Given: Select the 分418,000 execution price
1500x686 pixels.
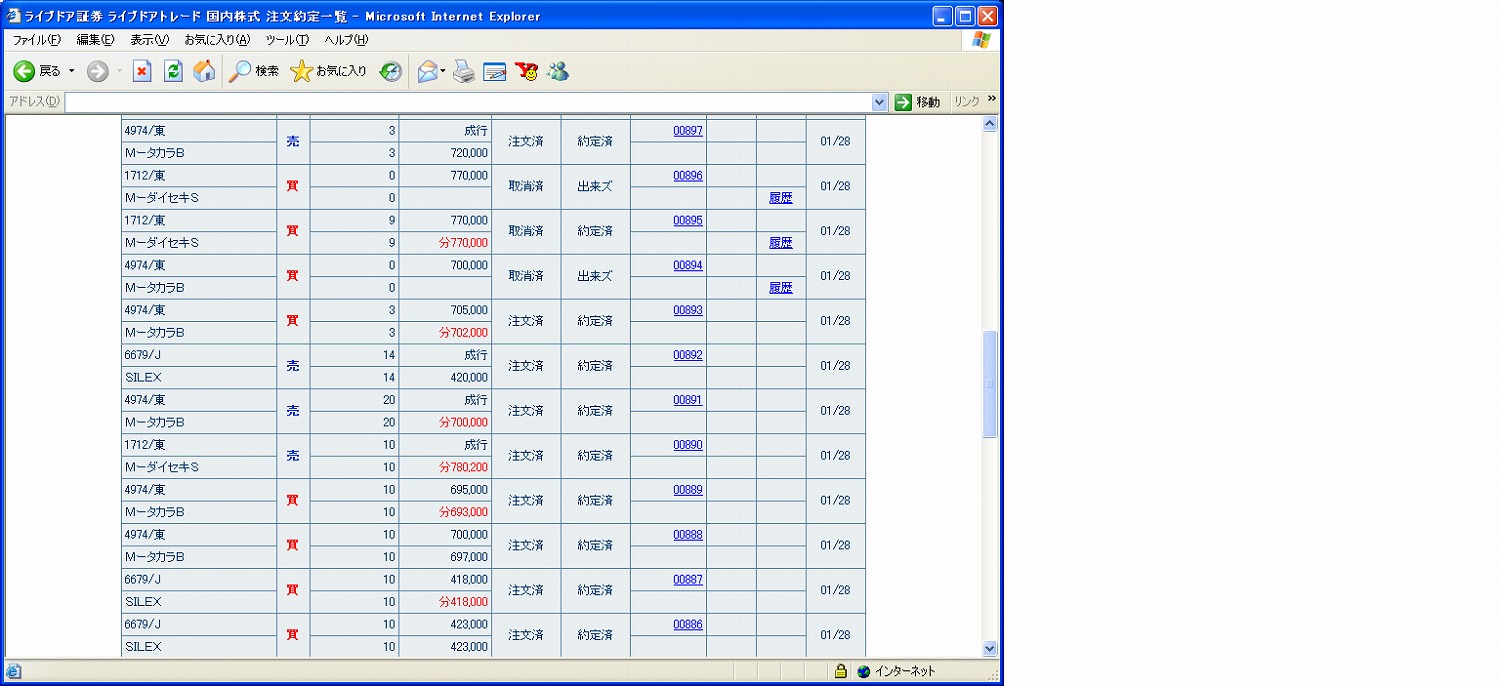Looking at the screenshot, I should point(464,602).
